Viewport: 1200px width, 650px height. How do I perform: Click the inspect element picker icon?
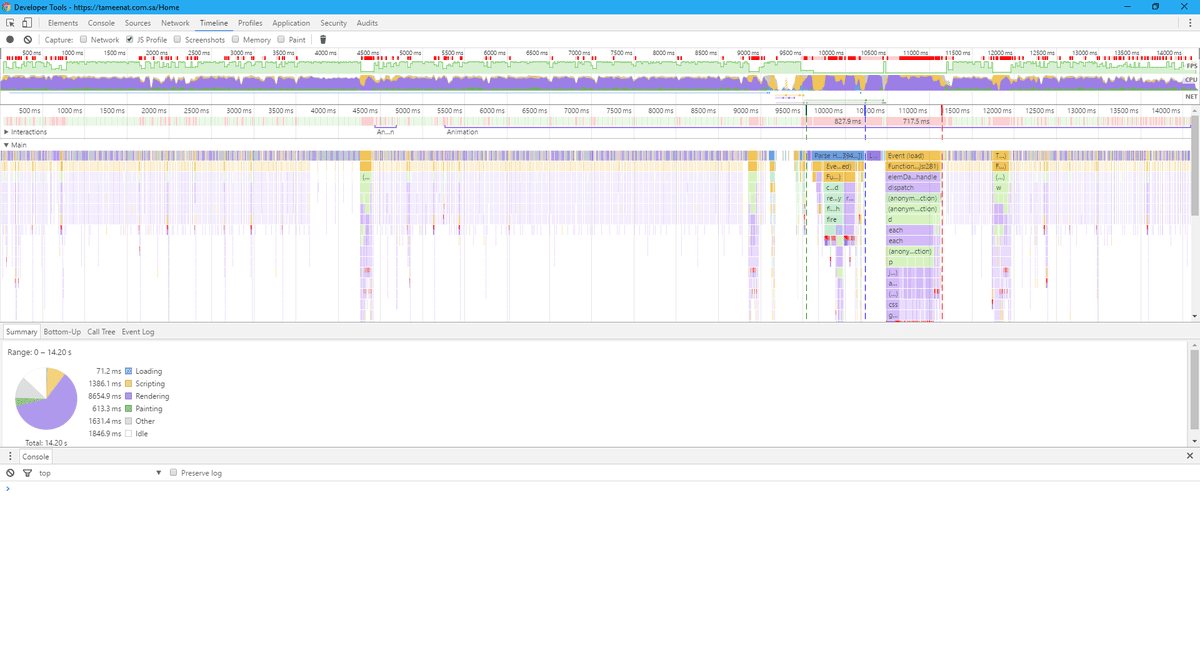[10, 22]
